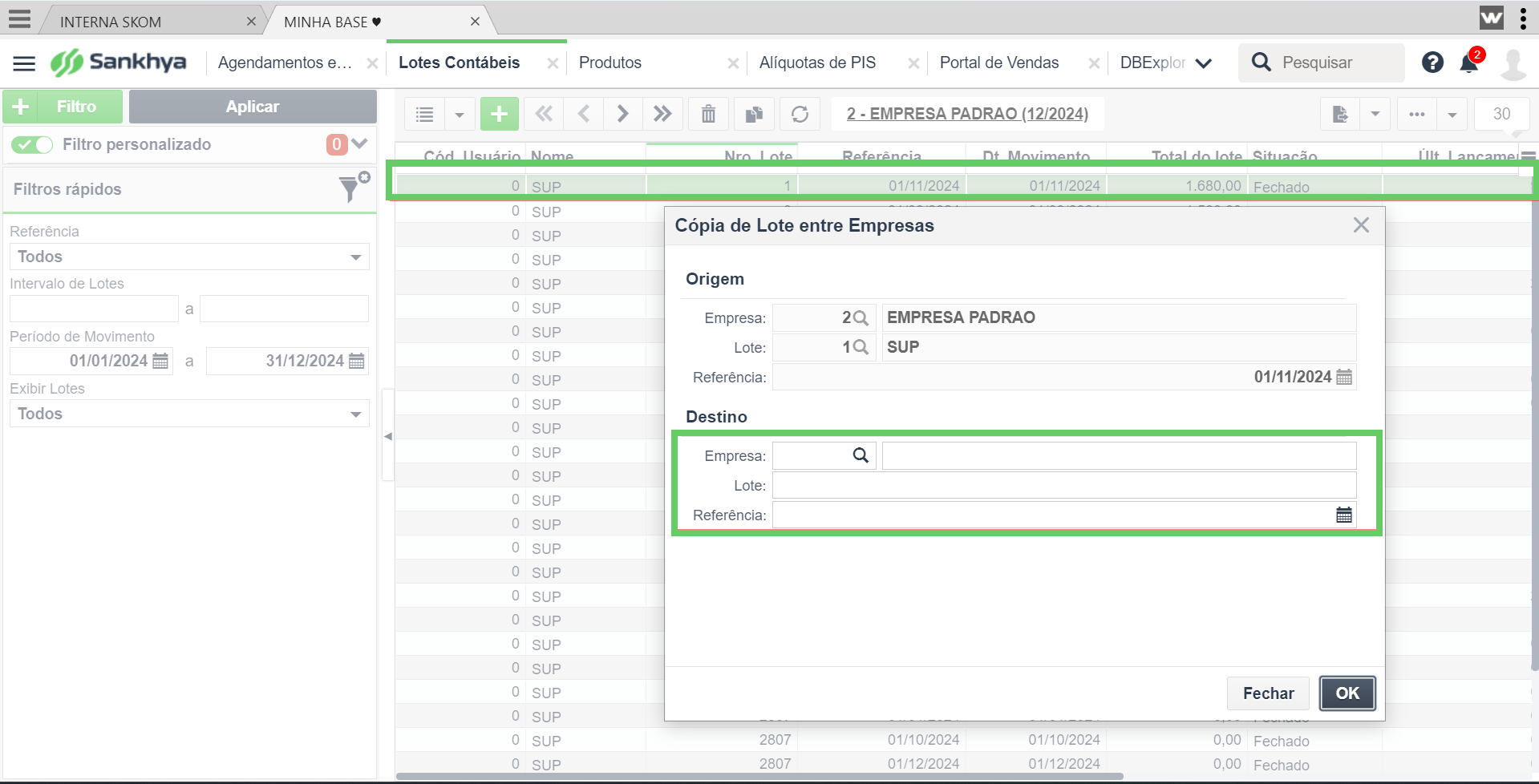Open Destino Referência calendar picker
This screenshot has width=1539, height=784.
[1344, 515]
